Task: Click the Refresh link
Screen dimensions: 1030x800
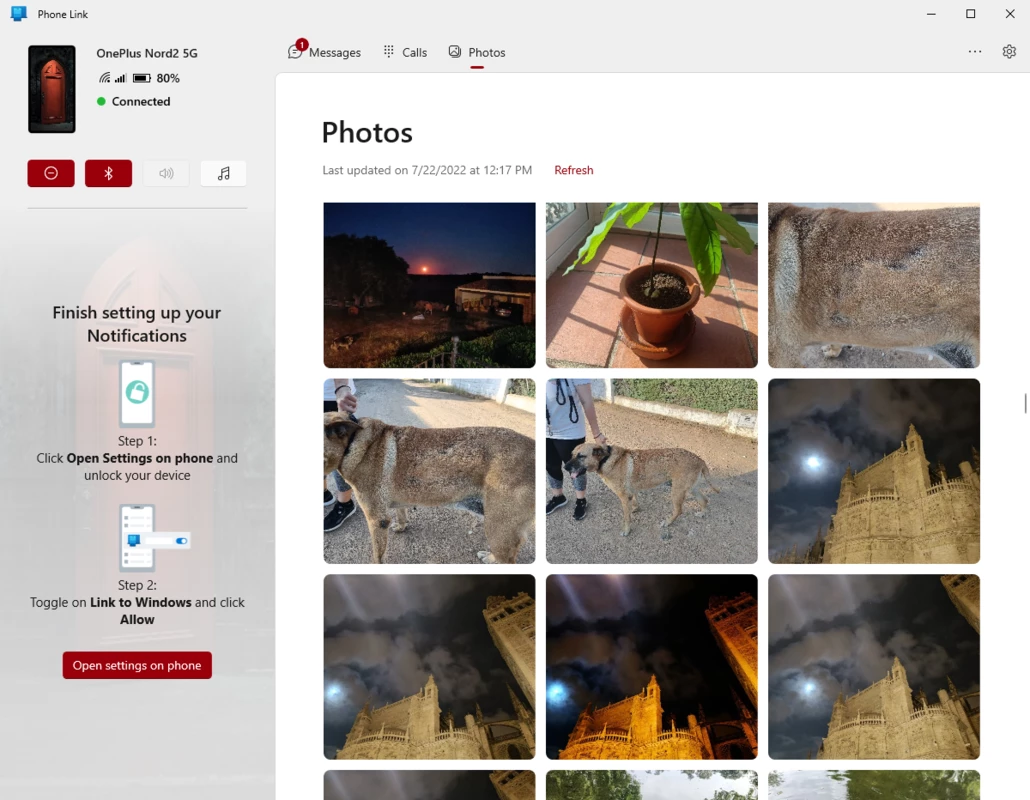Action: tap(573, 170)
